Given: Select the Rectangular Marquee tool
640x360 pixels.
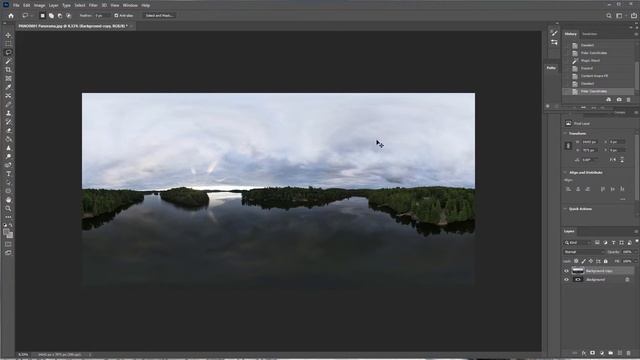Looking at the screenshot, I should (x=8, y=44).
